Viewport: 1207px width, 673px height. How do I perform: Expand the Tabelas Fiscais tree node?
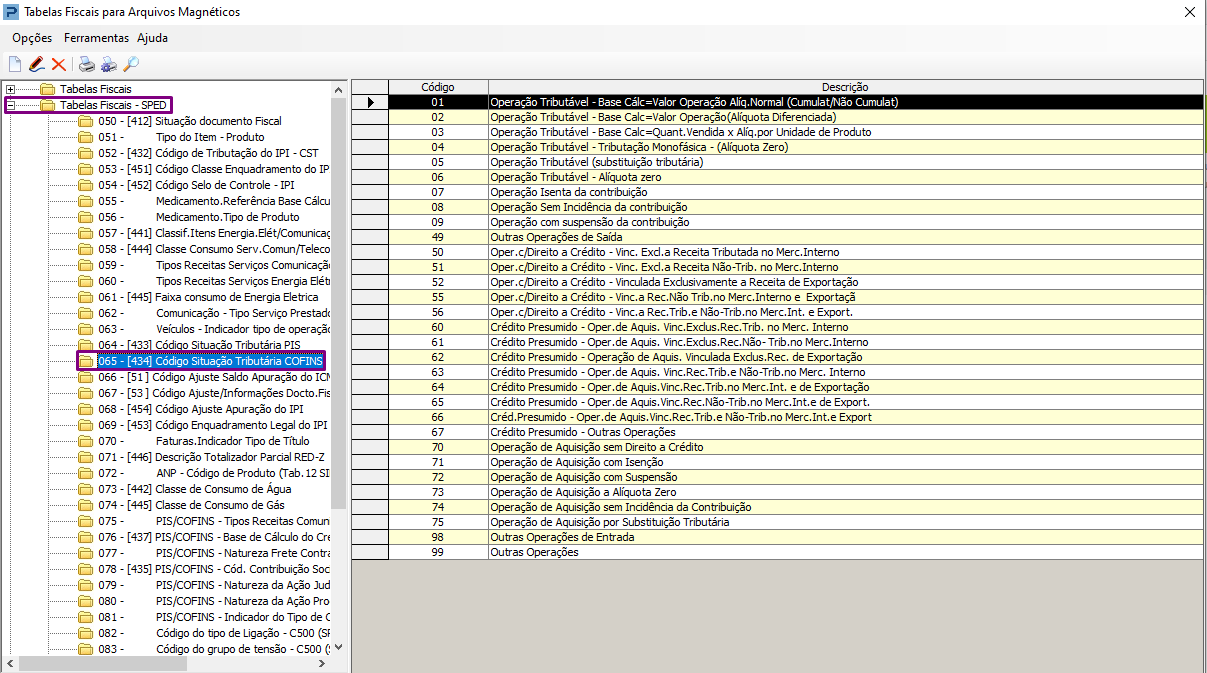coord(10,89)
